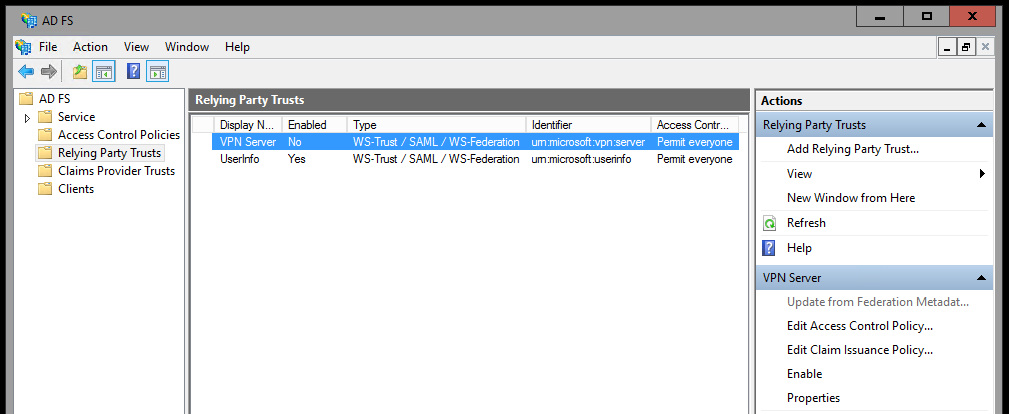Sort by Type column header
Image resolution: width=1009 pixels, height=414 pixels.
pyautogui.click(x=436, y=125)
